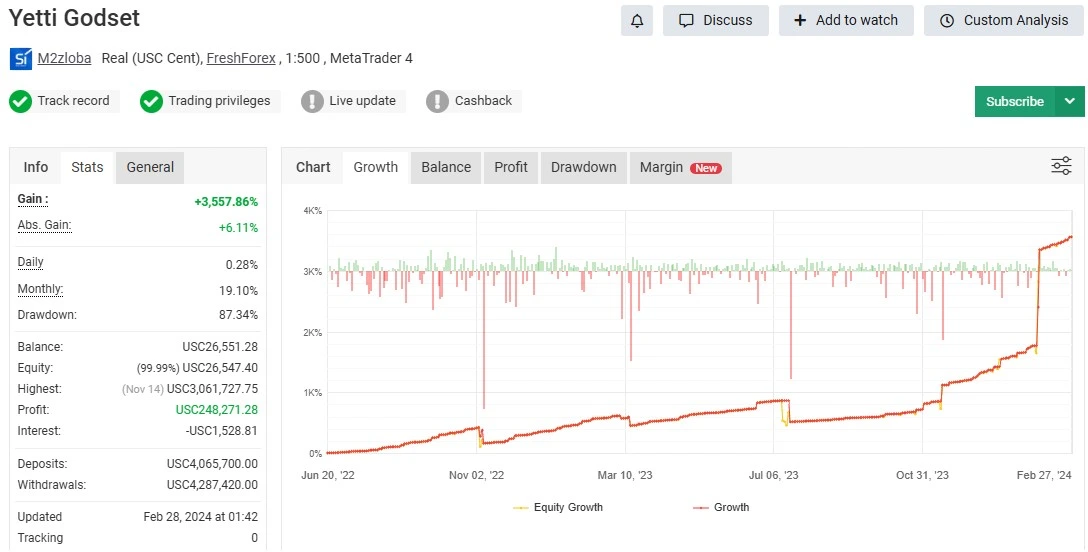Click the Live update warning icon

(x=313, y=101)
